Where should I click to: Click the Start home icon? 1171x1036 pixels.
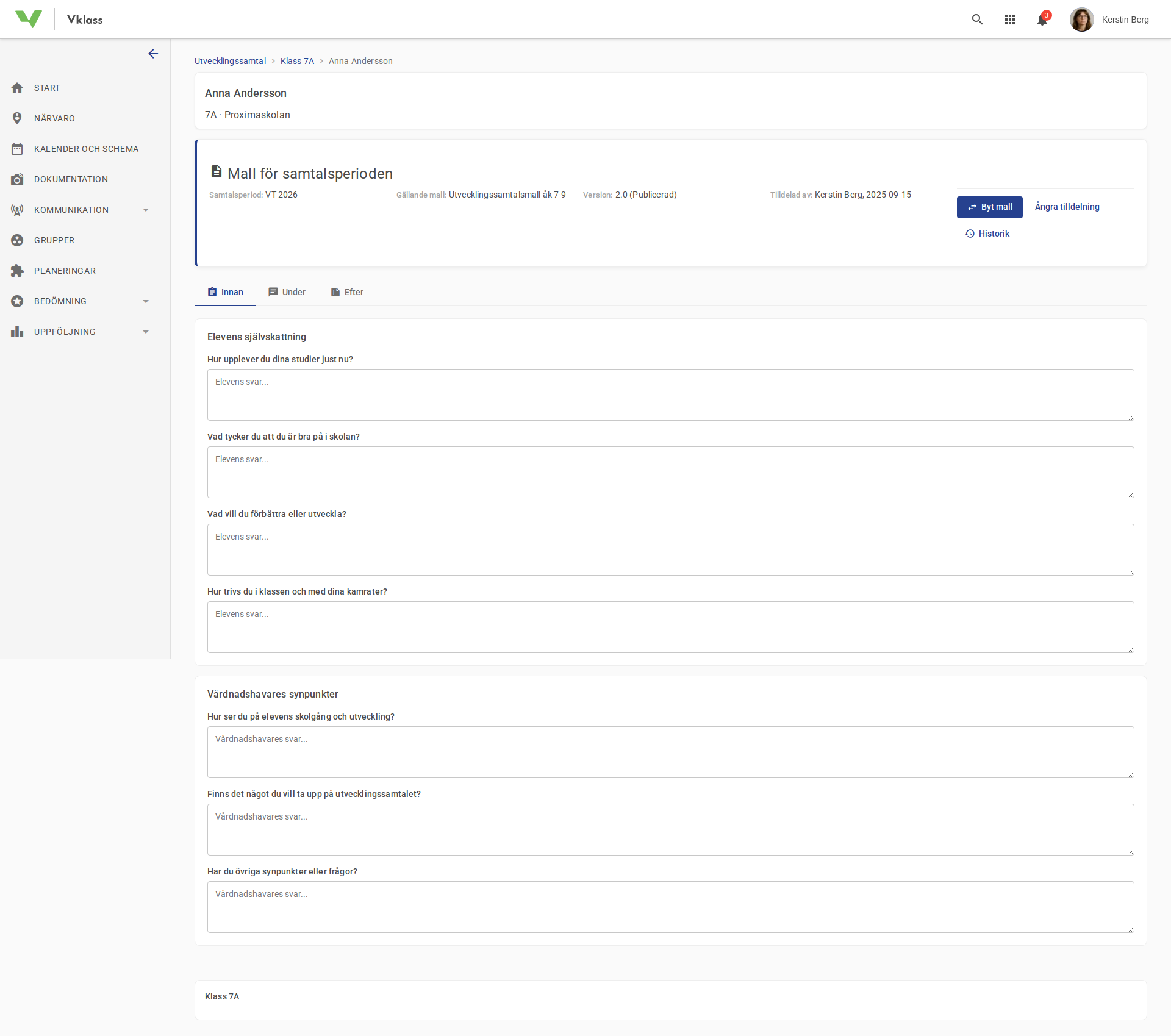tap(18, 87)
